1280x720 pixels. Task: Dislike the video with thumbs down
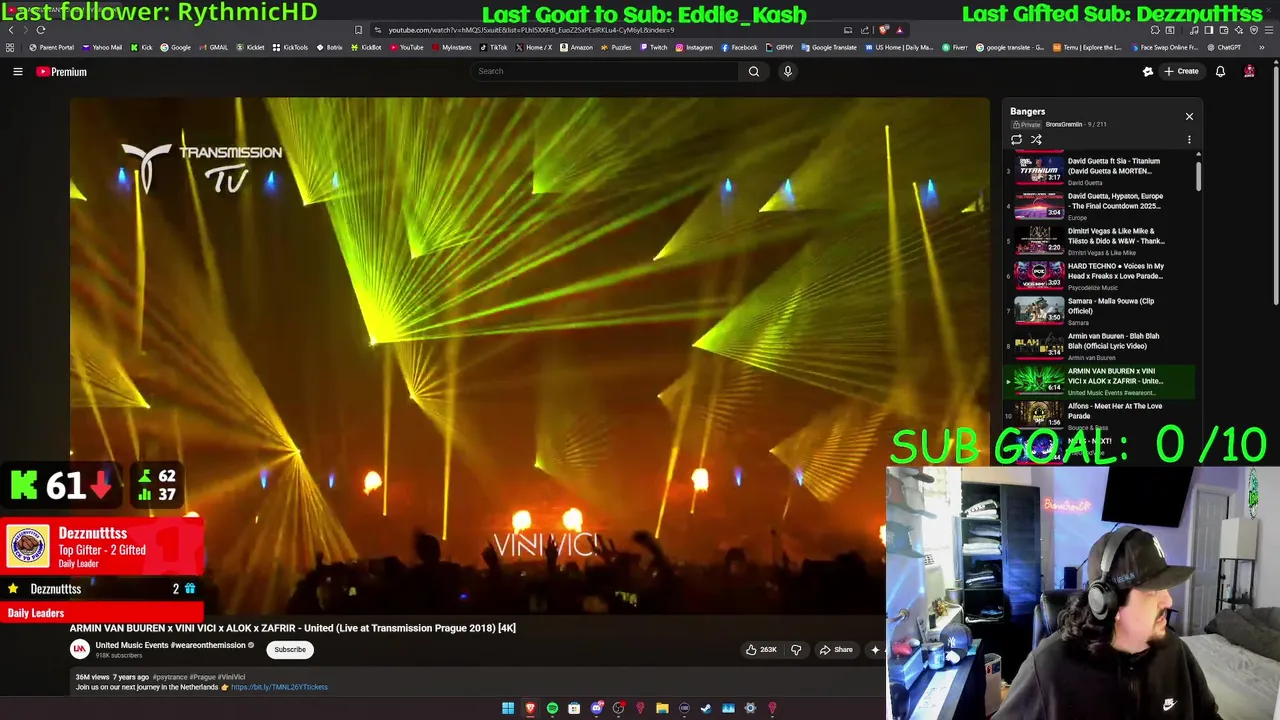(x=796, y=650)
